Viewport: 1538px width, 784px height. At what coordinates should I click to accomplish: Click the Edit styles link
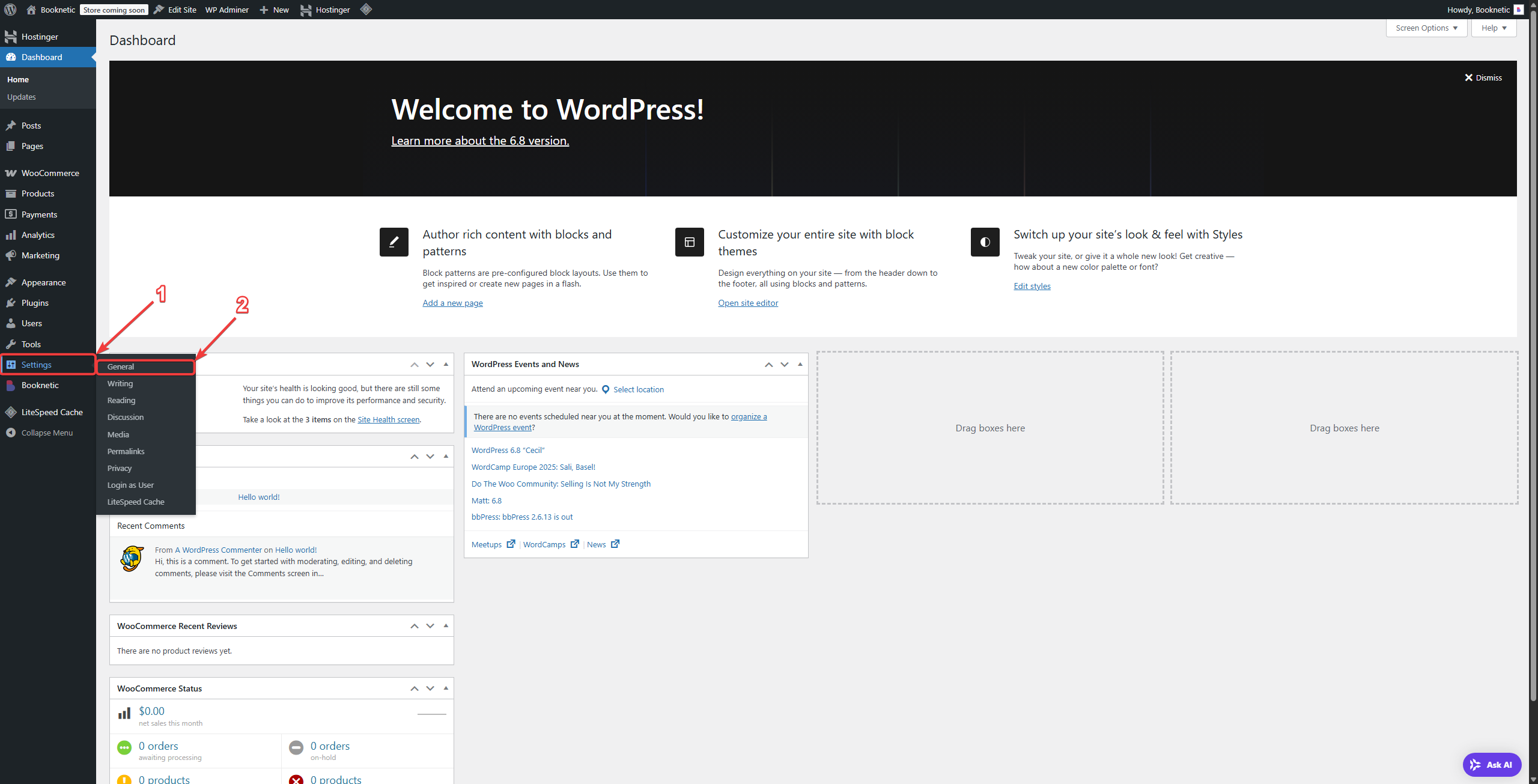click(x=1032, y=286)
